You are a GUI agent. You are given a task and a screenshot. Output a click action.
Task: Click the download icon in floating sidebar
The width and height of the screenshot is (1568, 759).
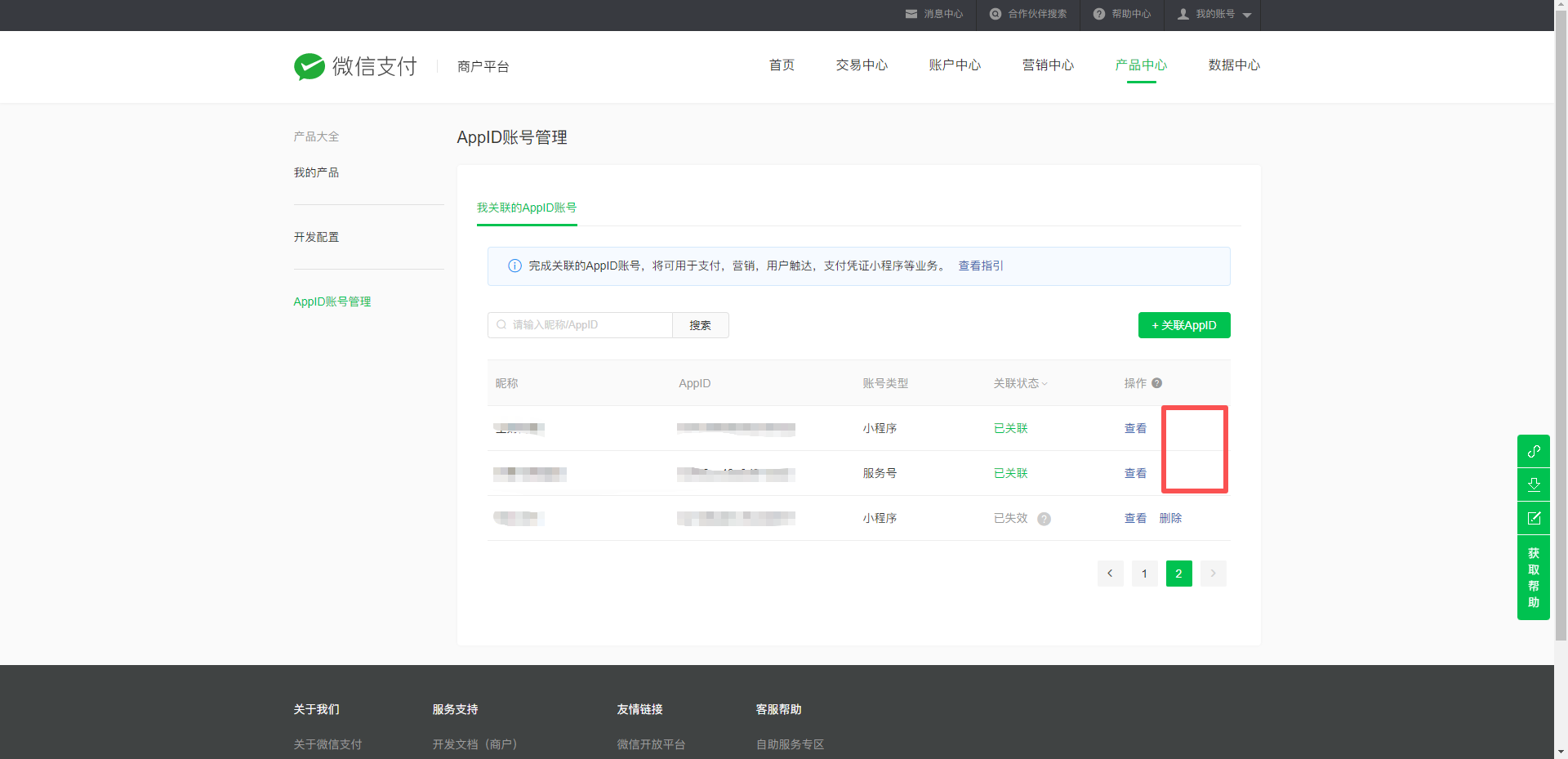coord(1534,484)
